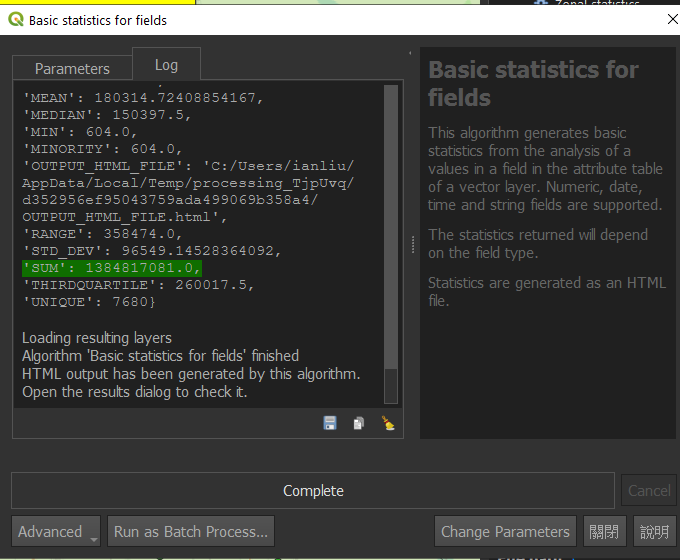Click the 關閉 close button
680x560 pixels.
point(604,531)
